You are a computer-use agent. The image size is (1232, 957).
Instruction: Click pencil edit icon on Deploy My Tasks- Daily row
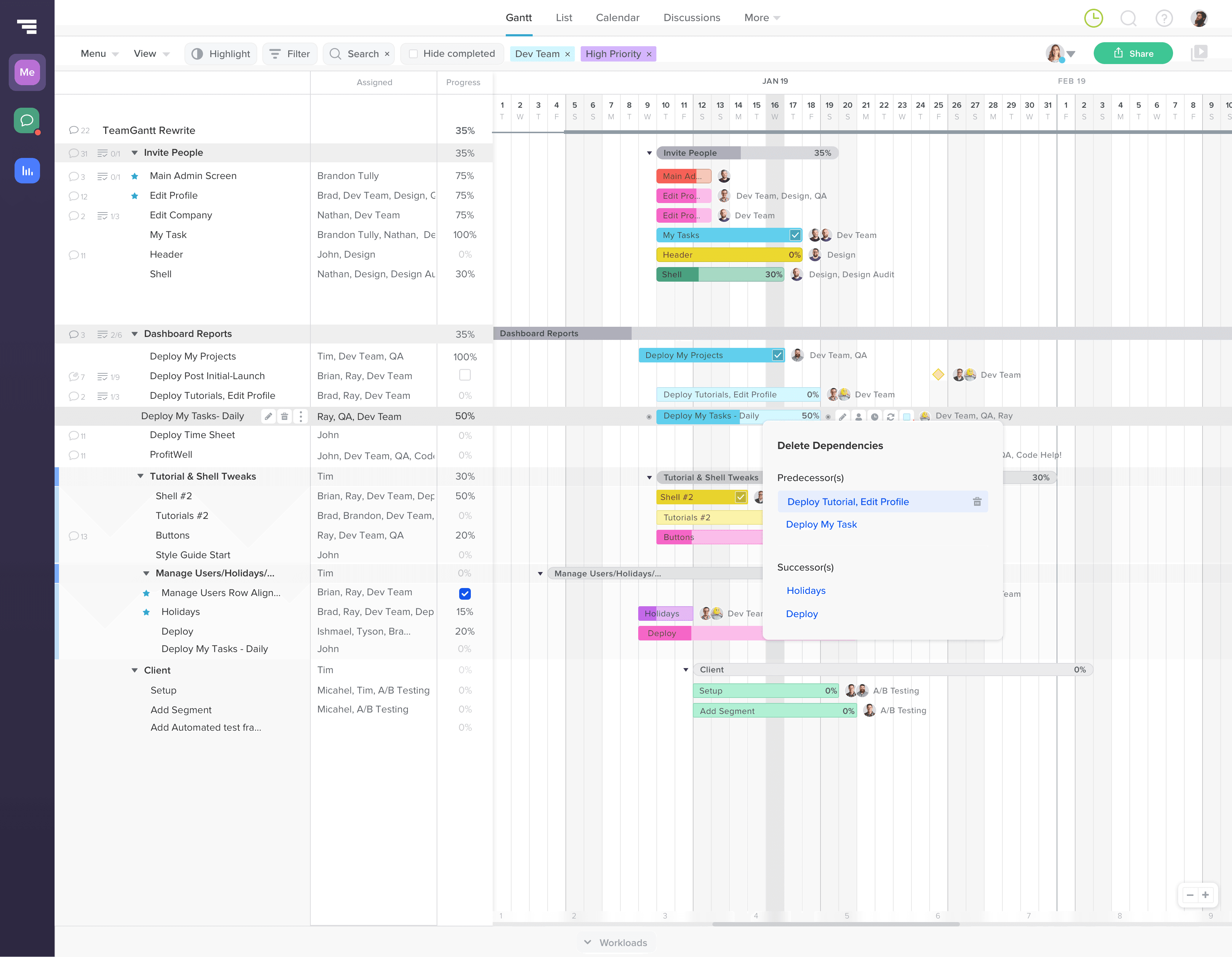269,416
